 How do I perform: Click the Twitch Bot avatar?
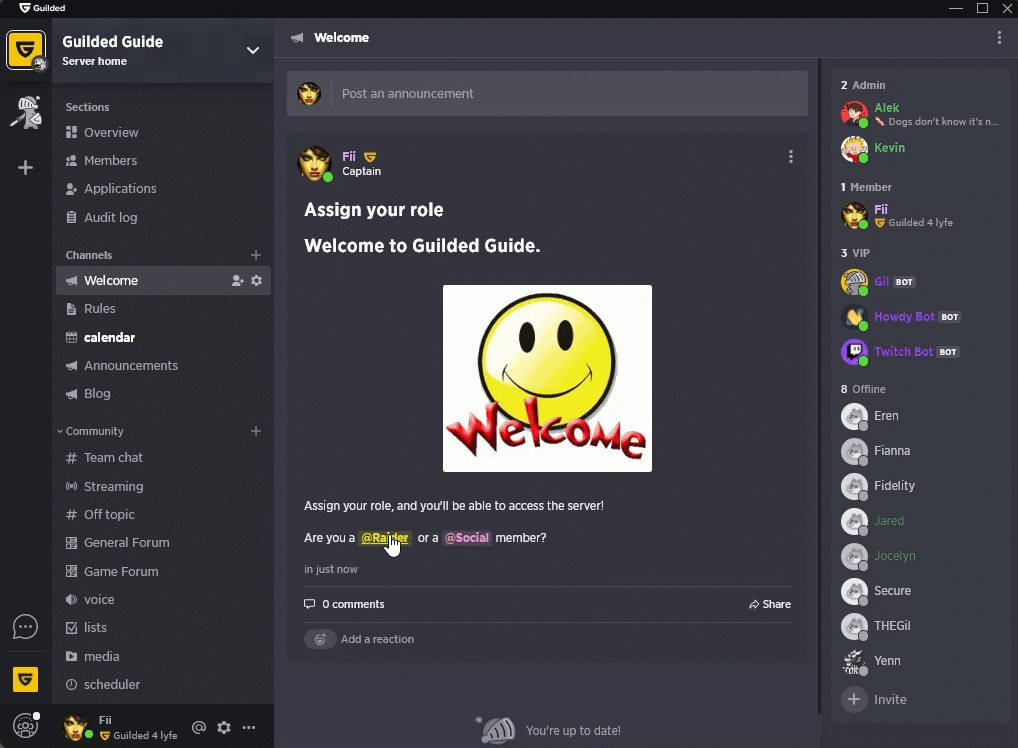[x=854, y=353]
